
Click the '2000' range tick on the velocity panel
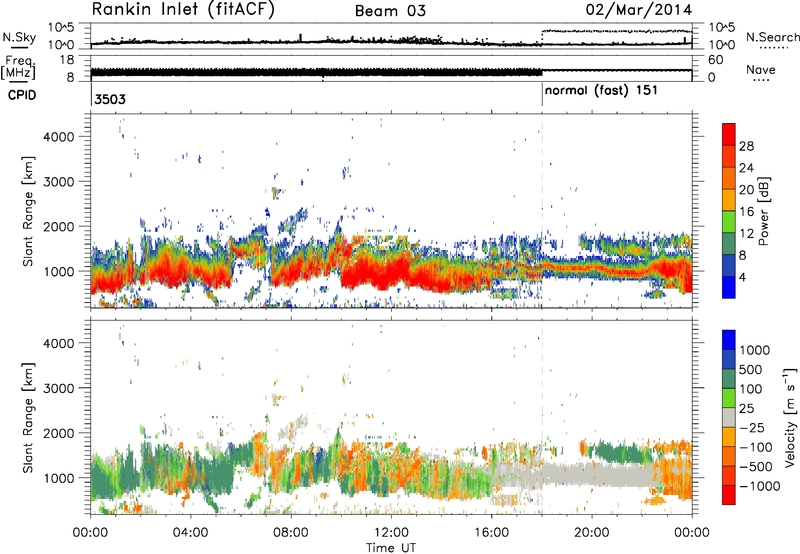[59, 433]
